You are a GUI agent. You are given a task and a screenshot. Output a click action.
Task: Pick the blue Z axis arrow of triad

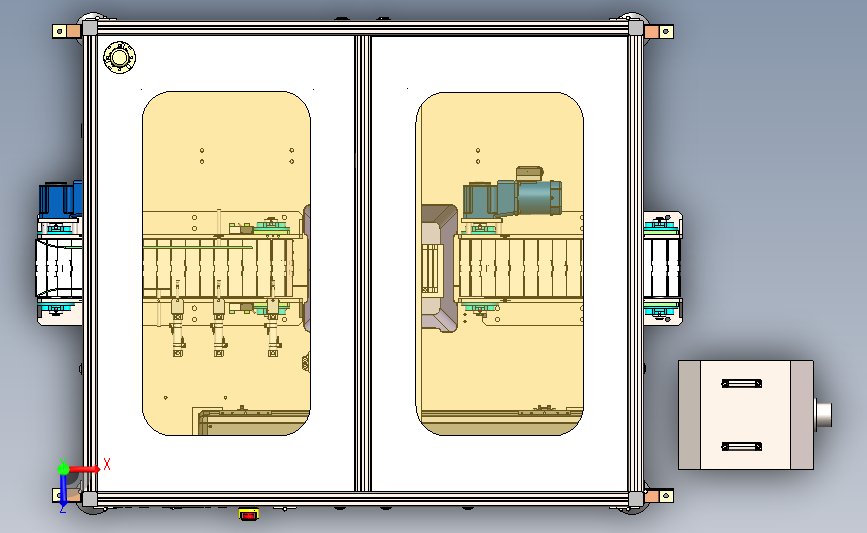[x=63, y=491]
